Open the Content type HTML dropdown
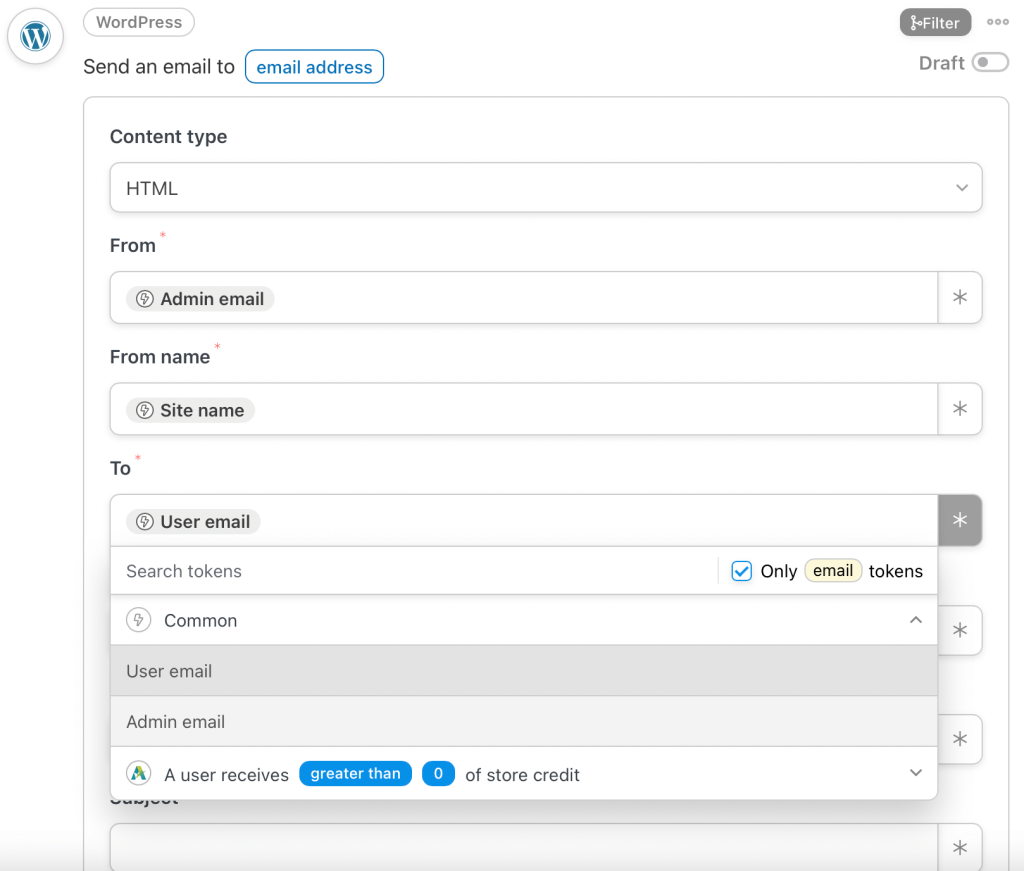 pos(546,188)
